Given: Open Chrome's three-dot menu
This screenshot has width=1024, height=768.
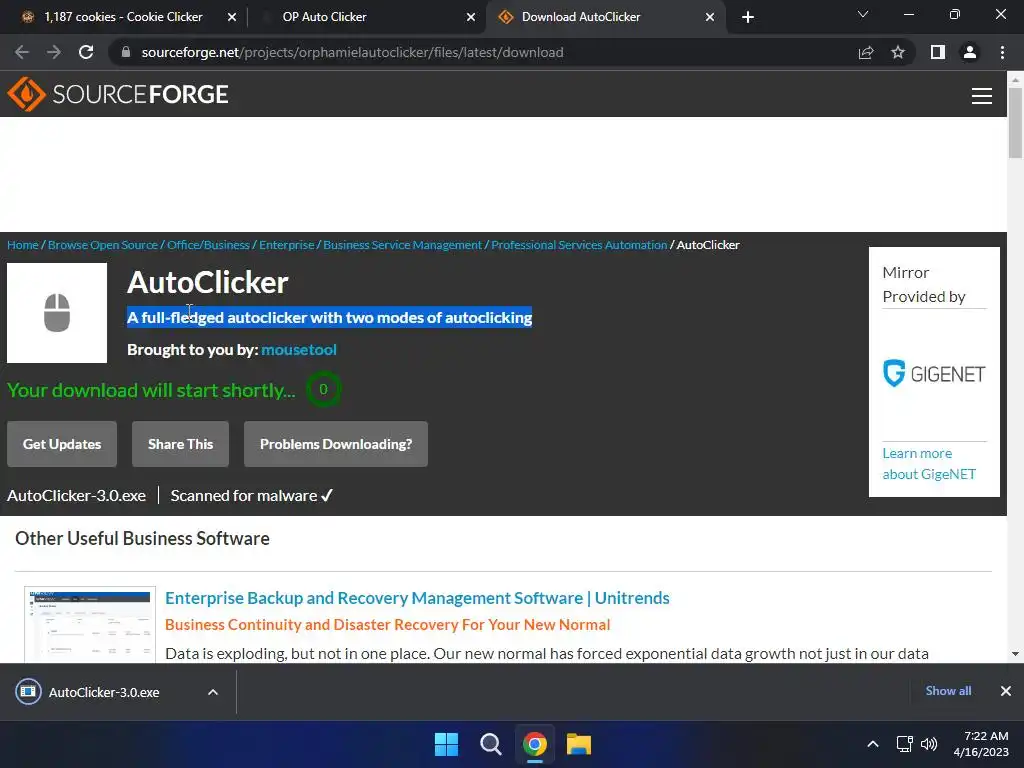Looking at the screenshot, I should pos(1002,52).
